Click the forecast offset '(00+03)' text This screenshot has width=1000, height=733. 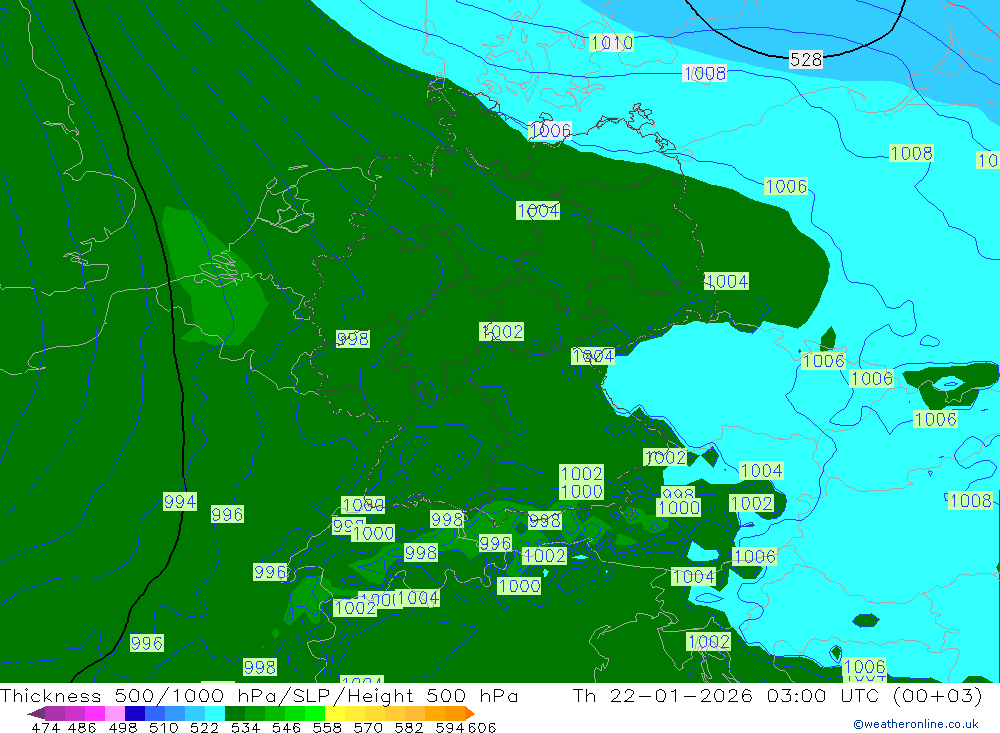pyautogui.click(x=937, y=695)
